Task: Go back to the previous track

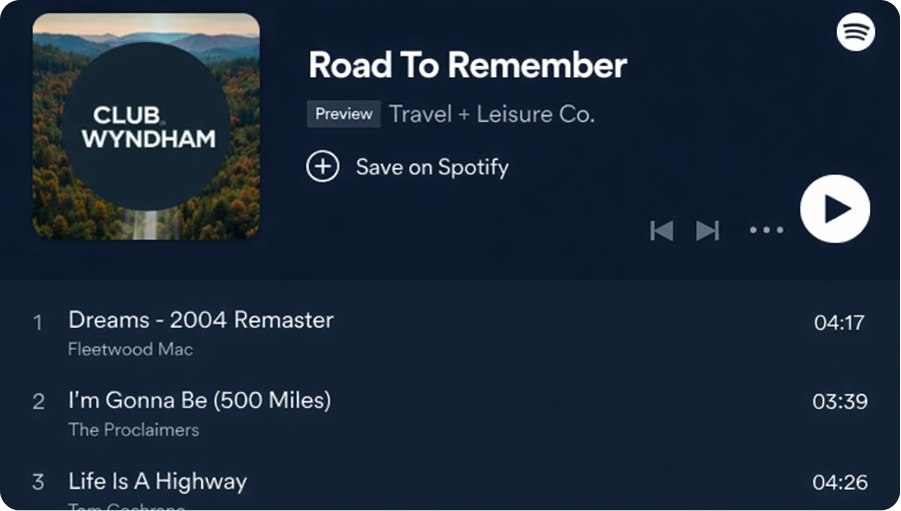Action: (x=661, y=231)
